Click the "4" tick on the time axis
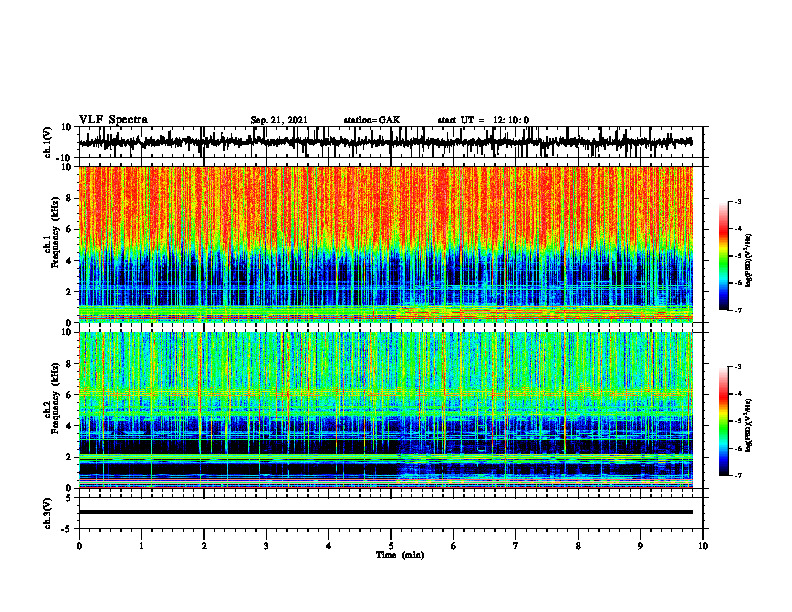Screen dimensions: 792x612 point(329,546)
